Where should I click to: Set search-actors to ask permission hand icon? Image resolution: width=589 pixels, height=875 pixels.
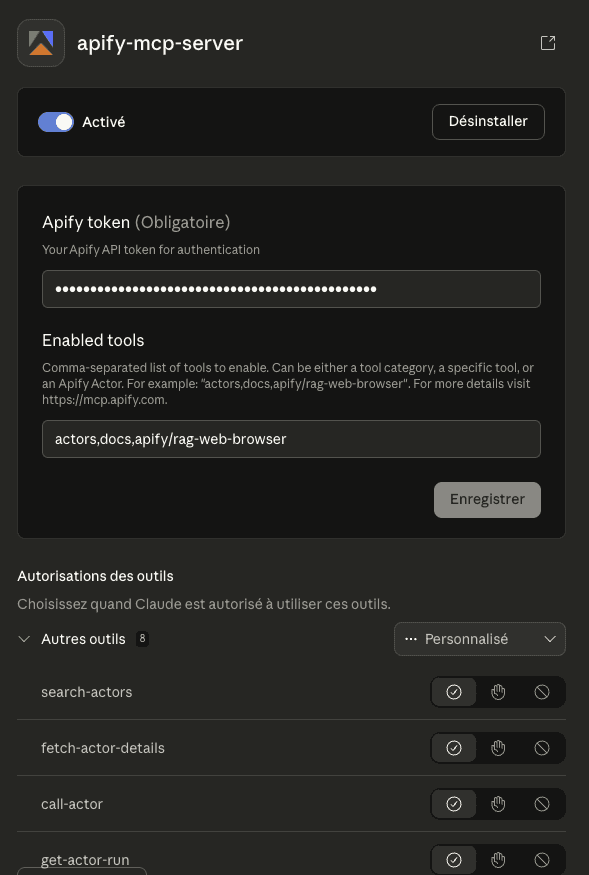(498, 692)
